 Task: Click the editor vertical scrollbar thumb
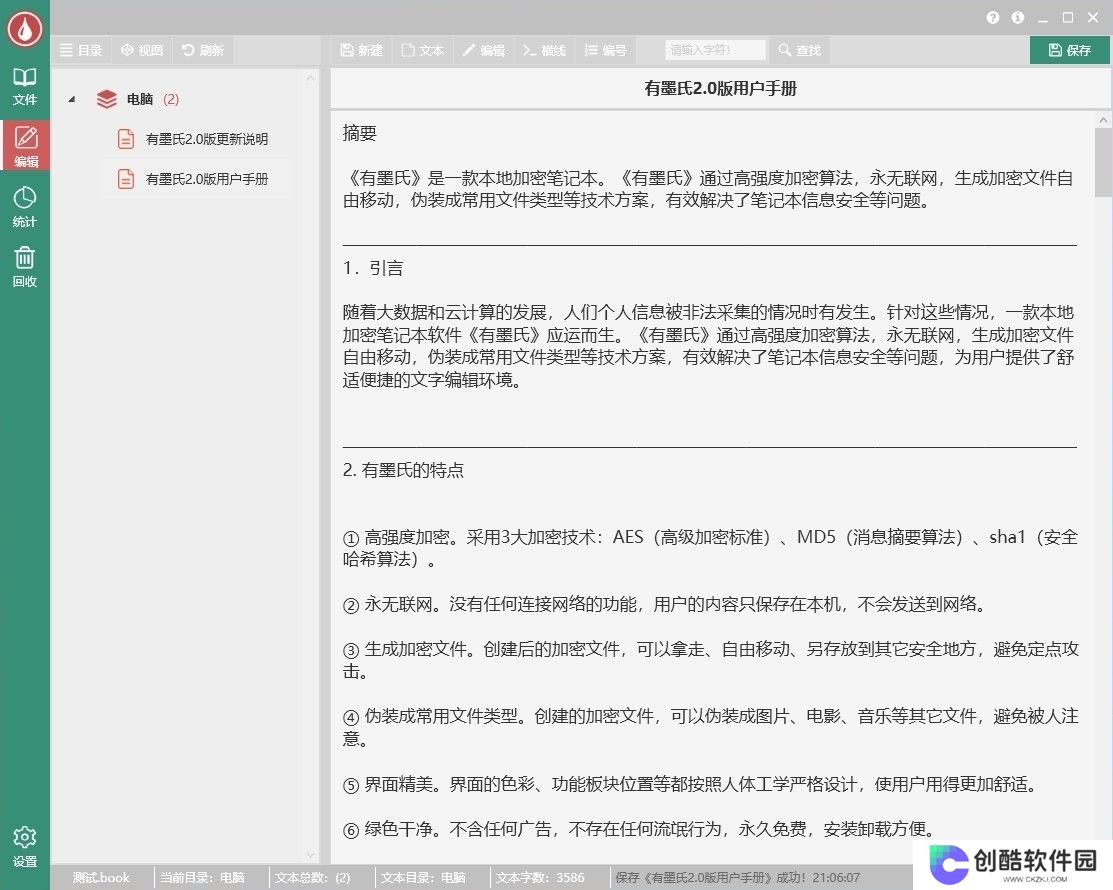tap(1103, 162)
